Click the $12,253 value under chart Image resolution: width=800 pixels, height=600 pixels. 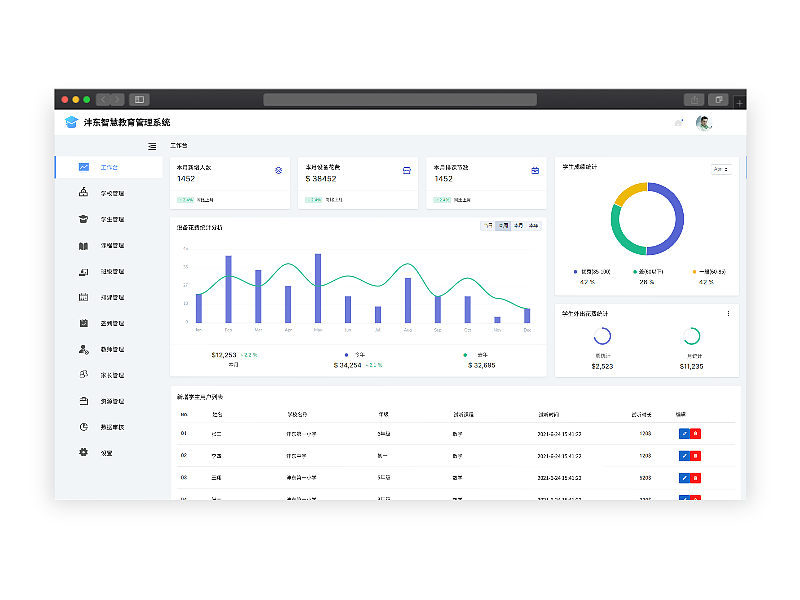click(224, 355)
